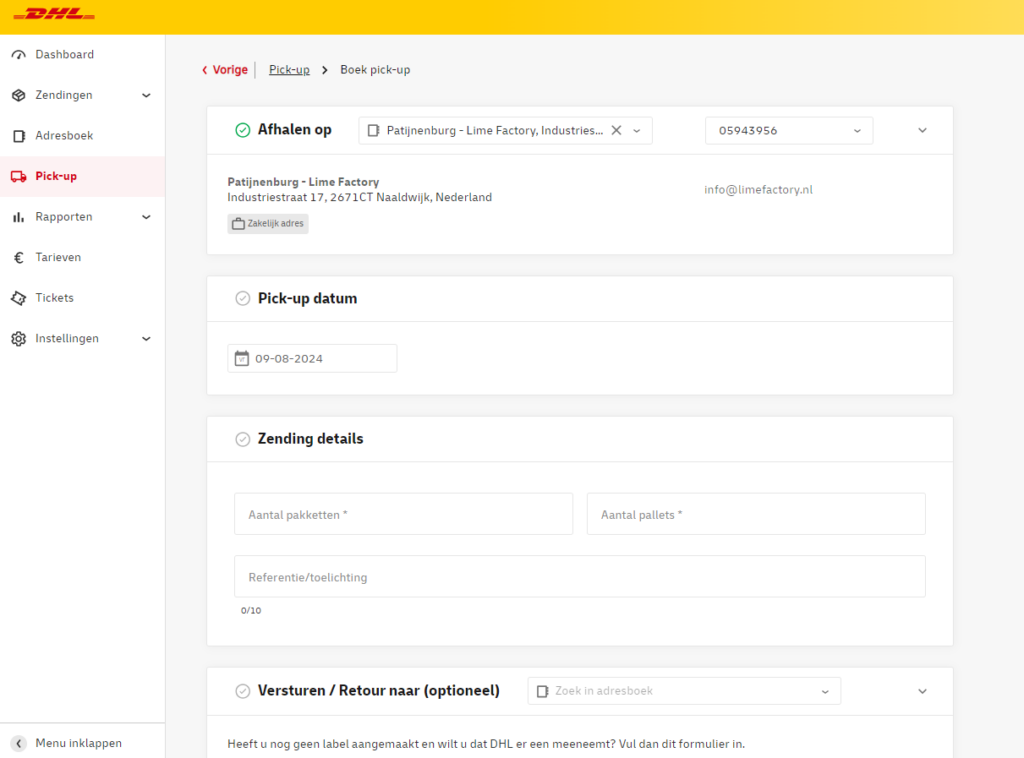The height and width of the screenshot is (758, 1024).
Task: Click the Aantal pakketten input field
Action: (403, 514)
